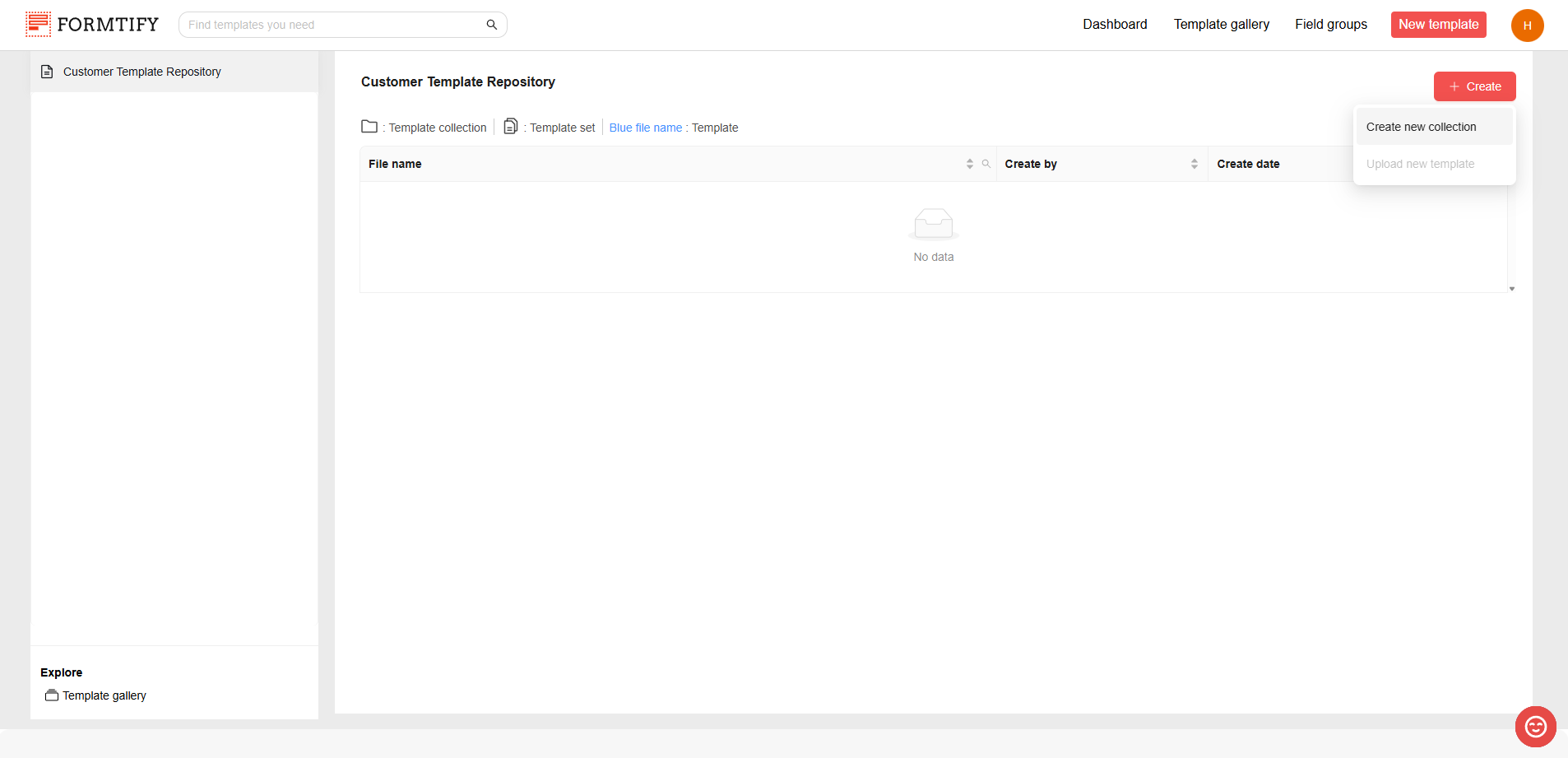This screenshot has width=1568, height=758.
Task: Click the Create date column header
Action: [x=1248, y=164]
